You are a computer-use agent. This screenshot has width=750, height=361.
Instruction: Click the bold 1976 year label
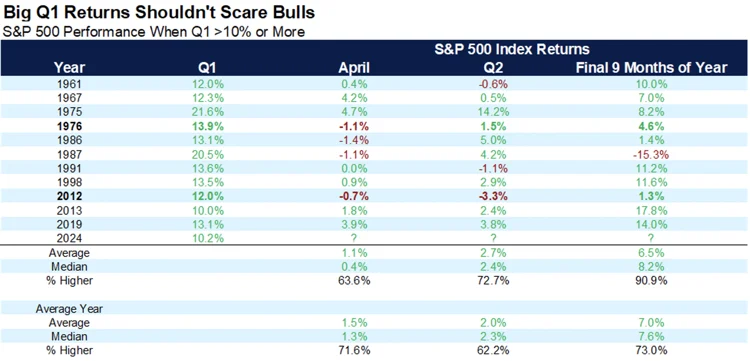[x=69, y=128]
